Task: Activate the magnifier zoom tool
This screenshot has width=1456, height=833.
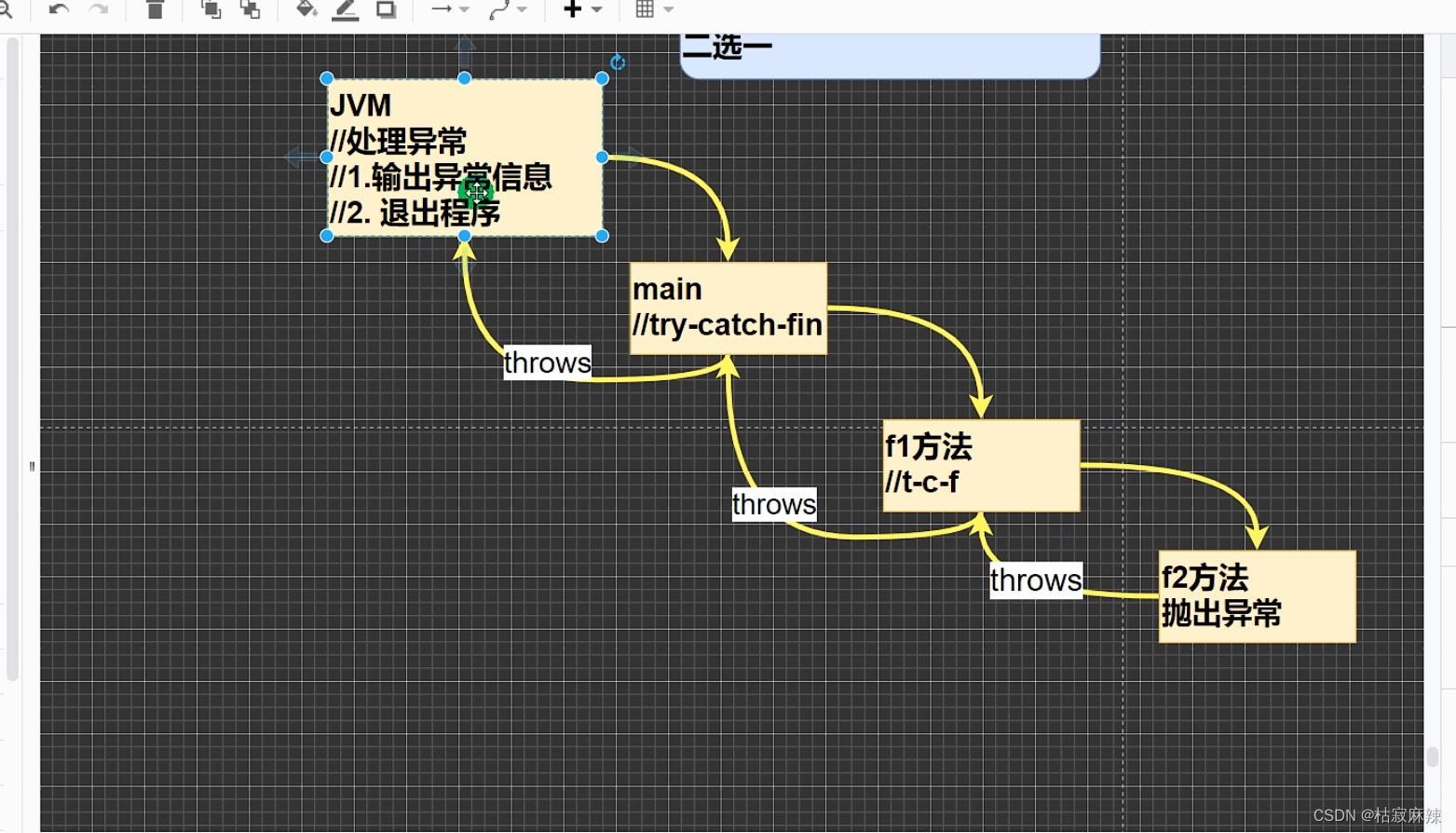Action: pyautogui.click(x=7, y=9)
